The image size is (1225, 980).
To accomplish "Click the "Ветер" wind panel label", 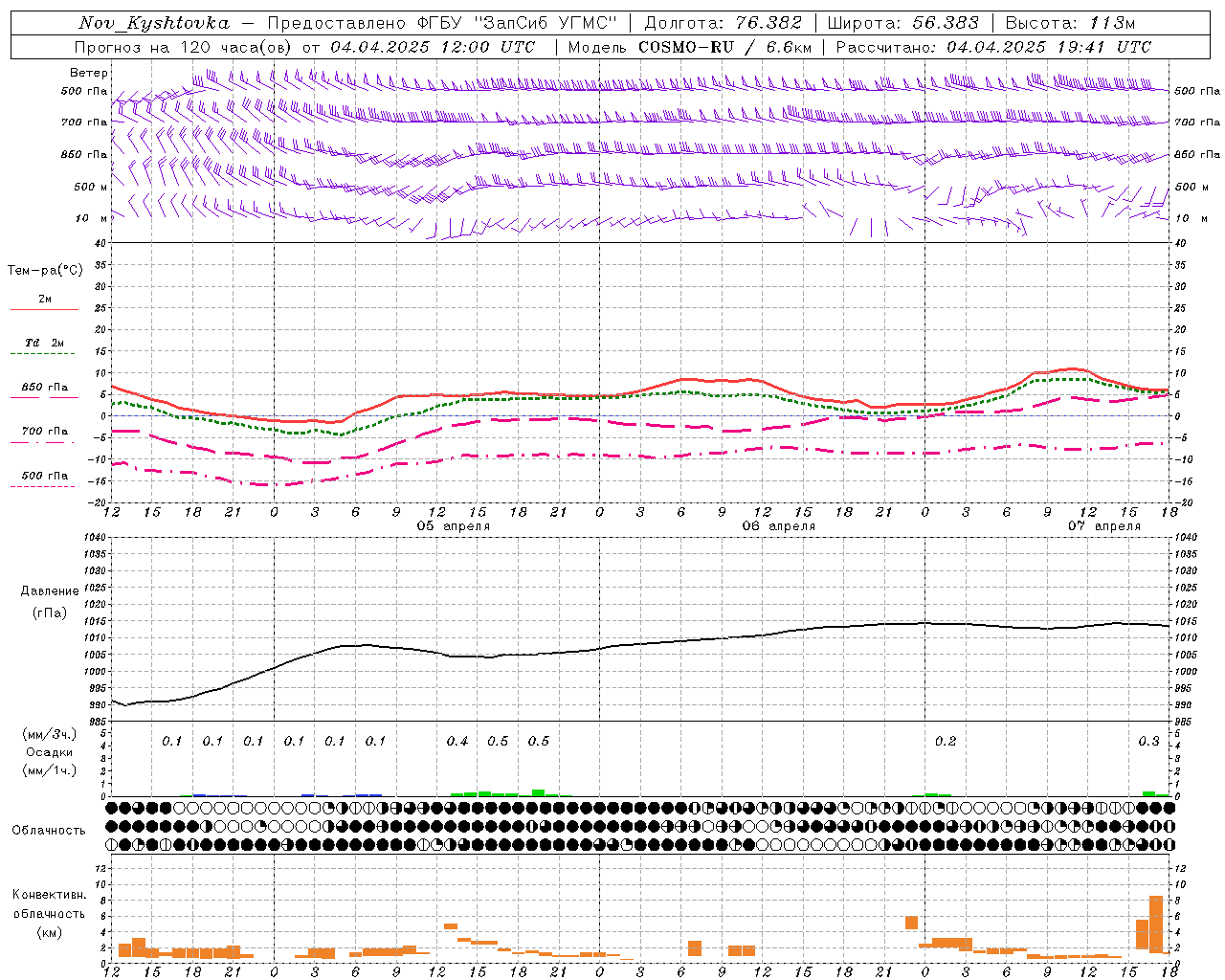I will coord(89,73).
